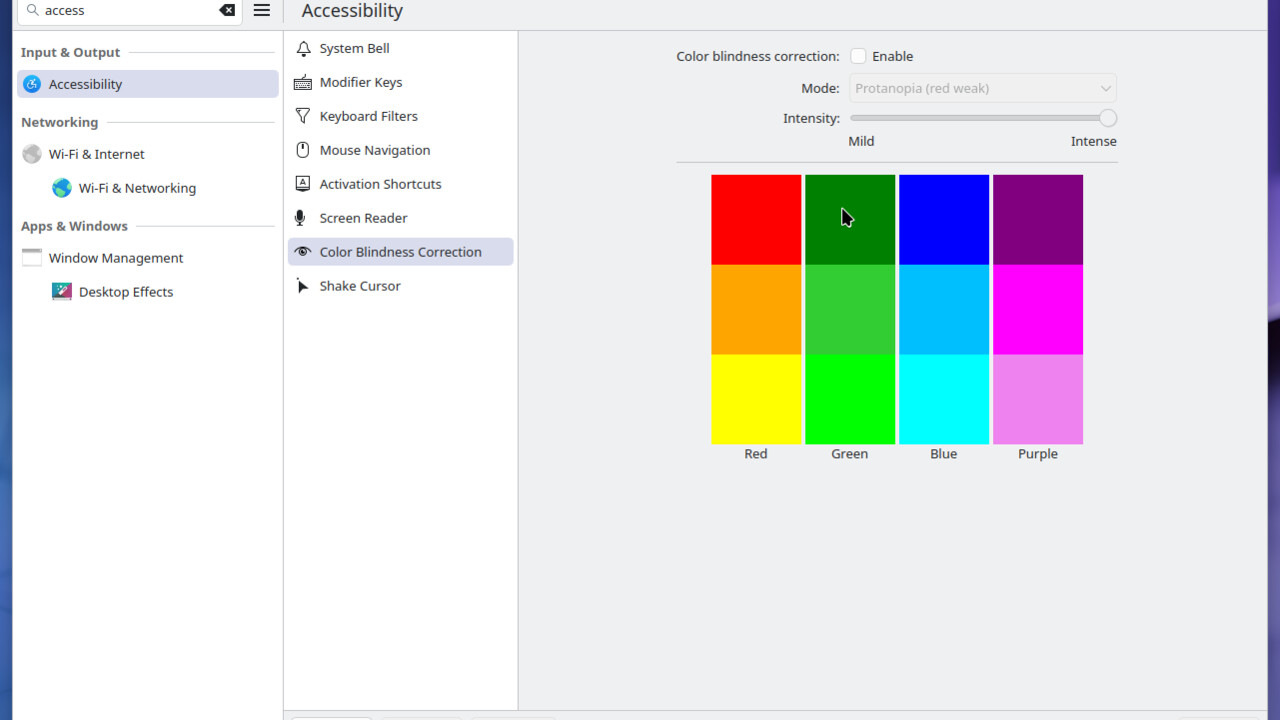
Task: Open Keyboard Filters settings
Action: click(x=400, y=116)
